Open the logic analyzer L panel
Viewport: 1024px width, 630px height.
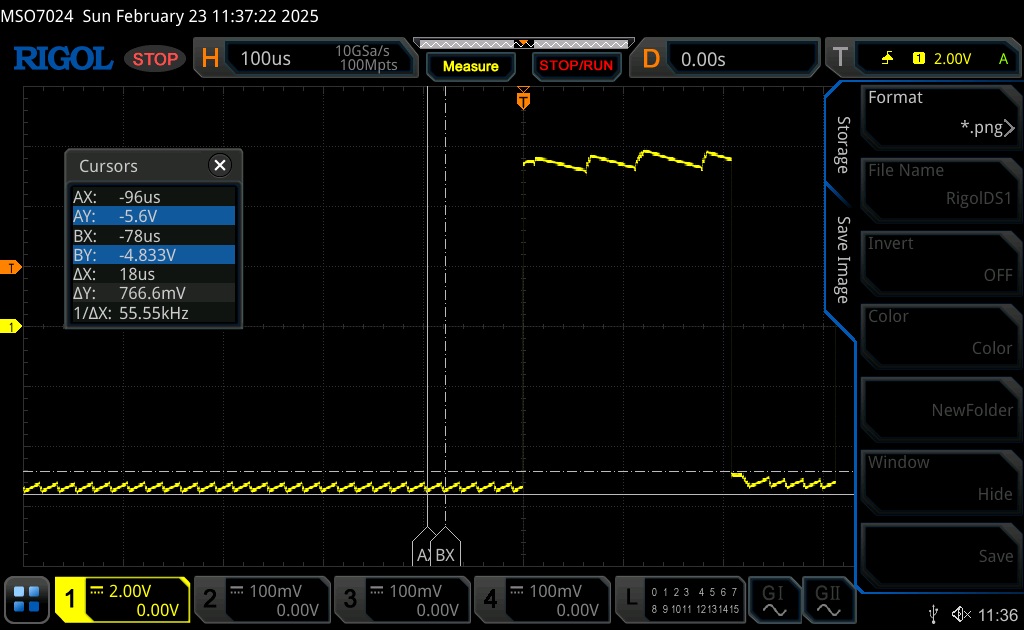pos(631,597)
